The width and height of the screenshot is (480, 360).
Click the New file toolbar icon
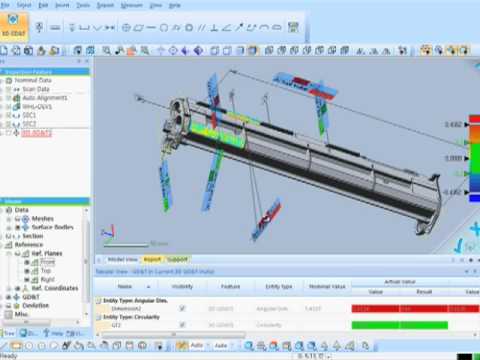(4, 51)
